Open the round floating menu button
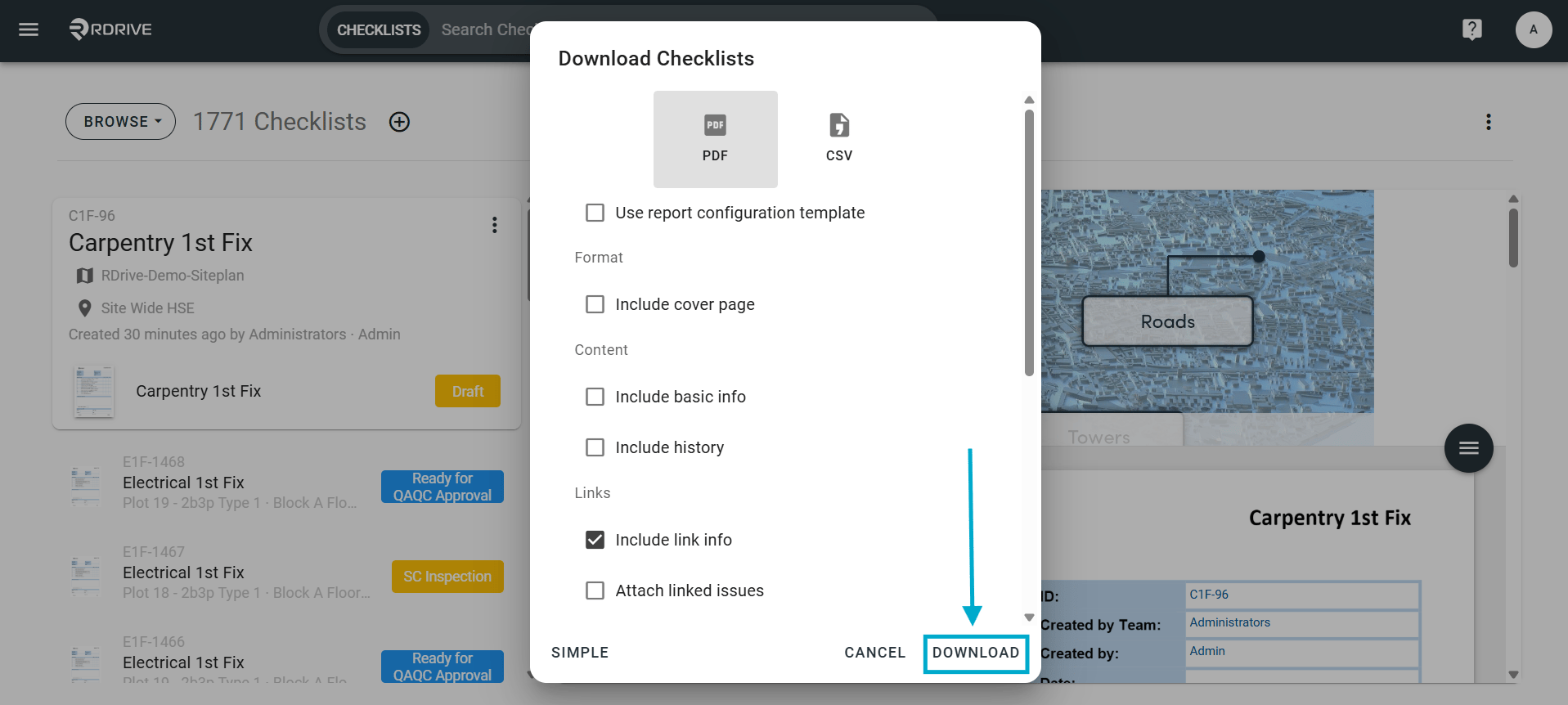Image resolution: width=1568 pixels, height=705 pixels. [1468, 448]
